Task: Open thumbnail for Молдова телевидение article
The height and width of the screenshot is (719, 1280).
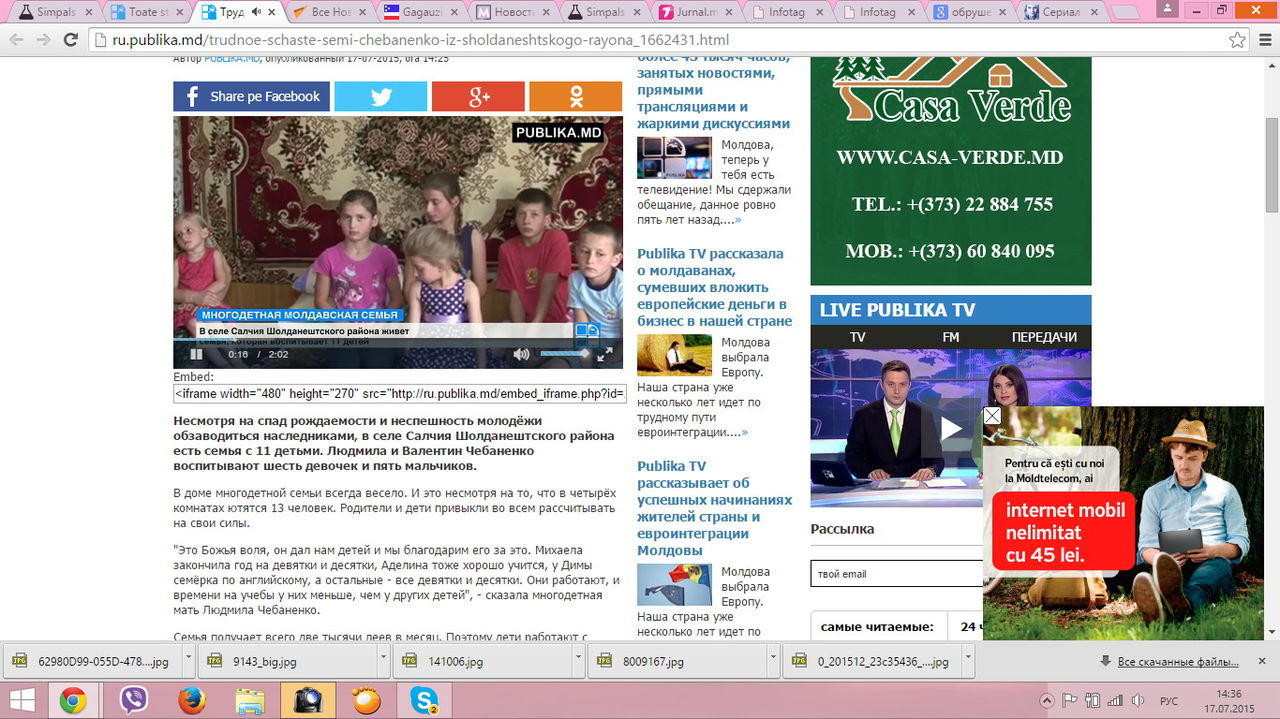Action: pos(674,158)
